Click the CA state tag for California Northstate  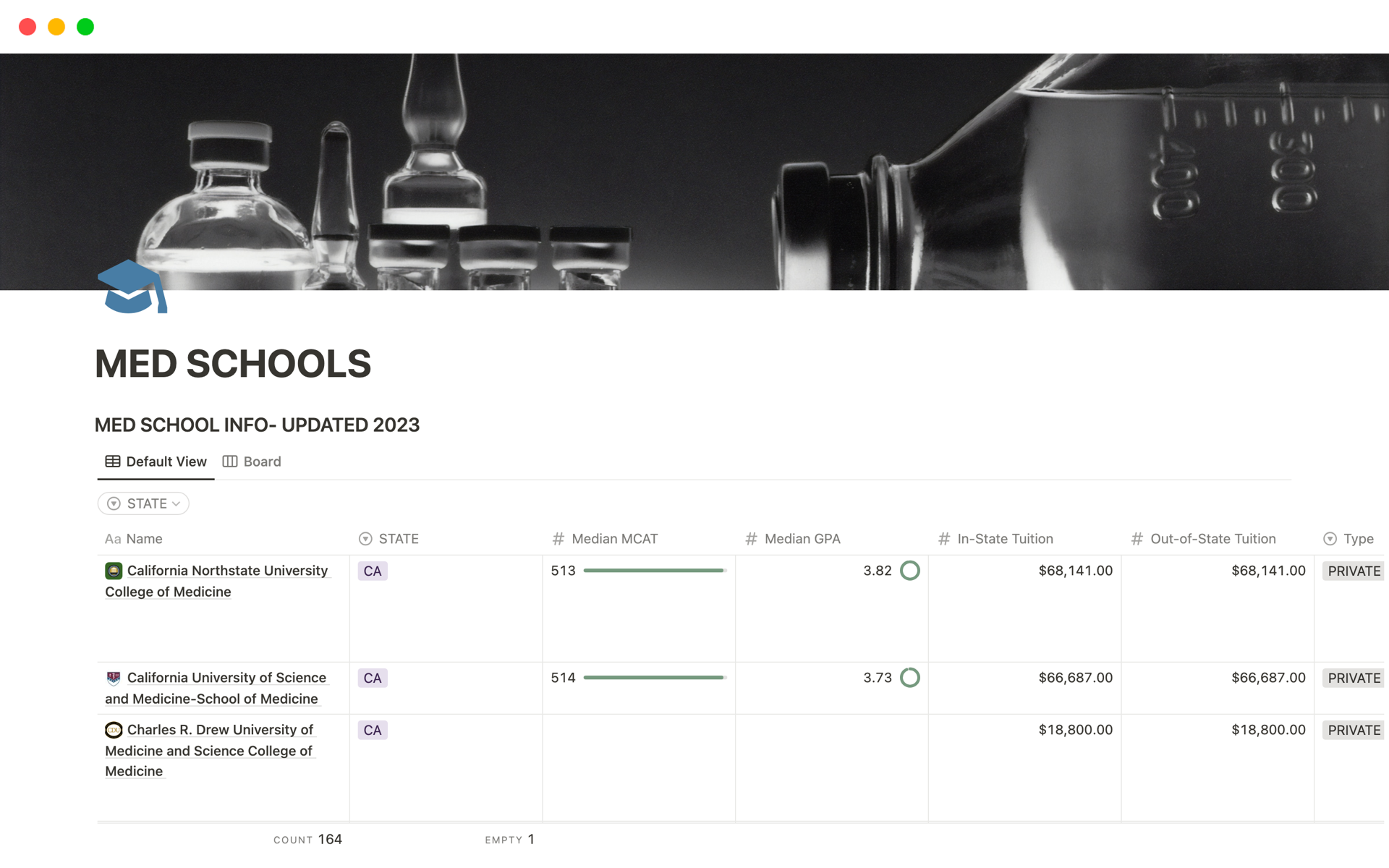click(x=372, y=570)
